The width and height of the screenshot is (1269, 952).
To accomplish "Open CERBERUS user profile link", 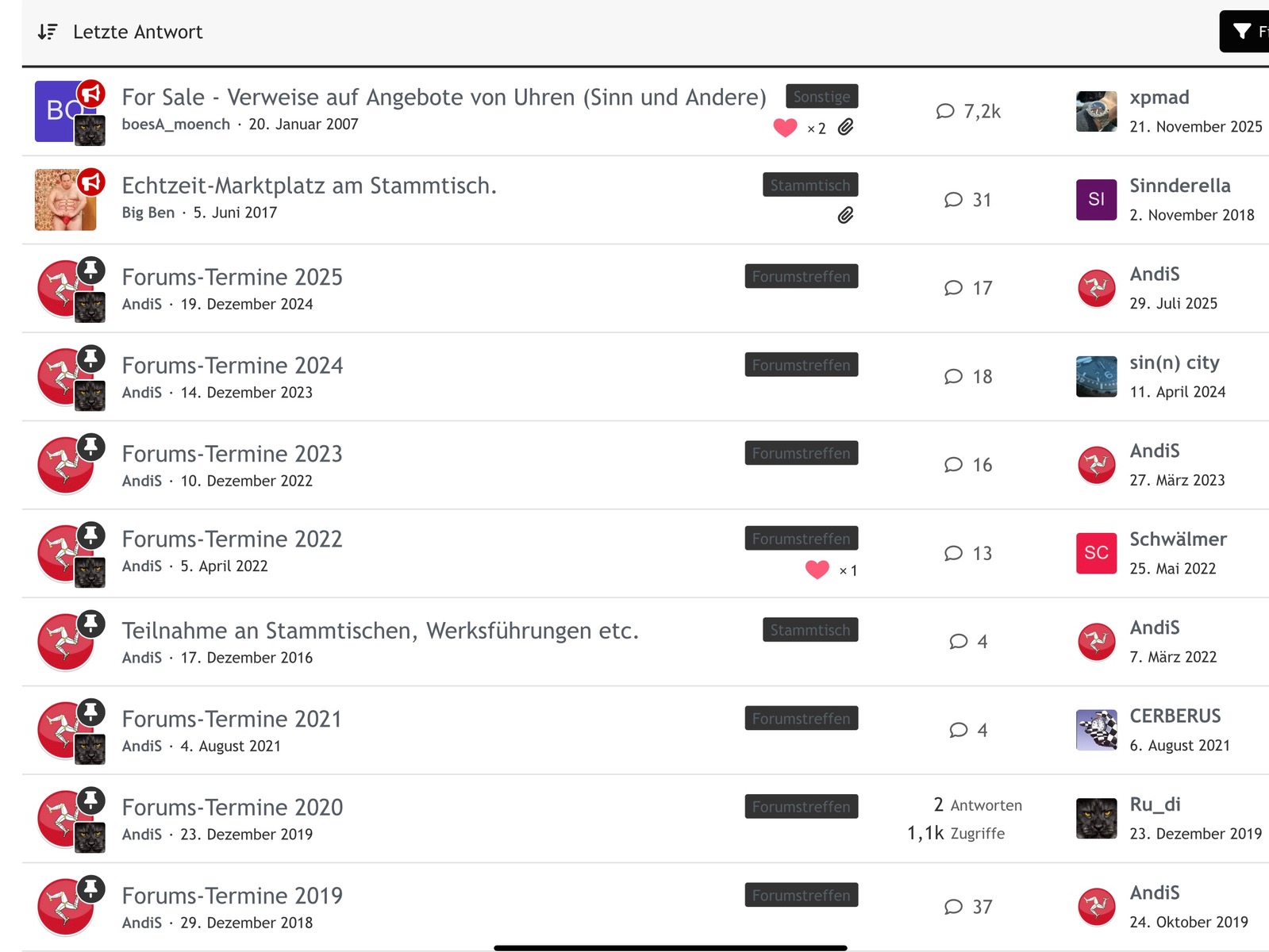I will [1175, 716].
